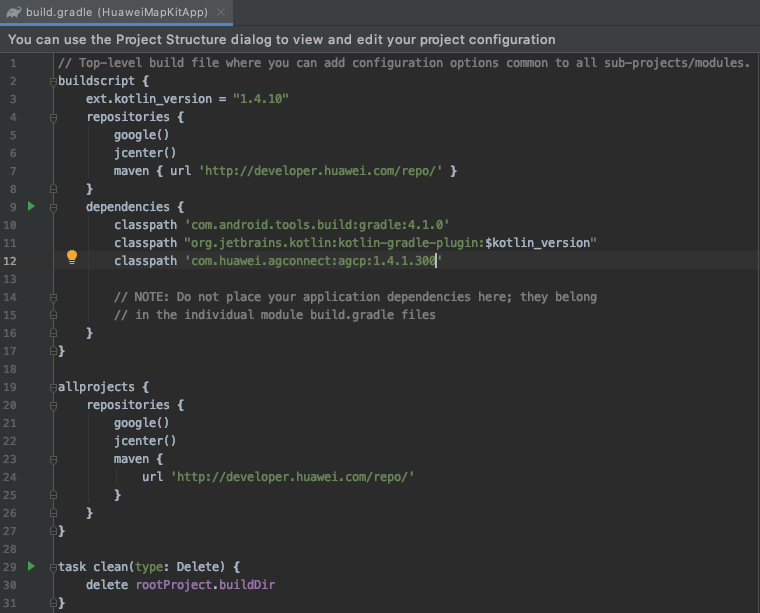The width and height of the screenshot is (760, 613).
Task: Collapse the buildscript block fold marker
Action: click(53, 81)
